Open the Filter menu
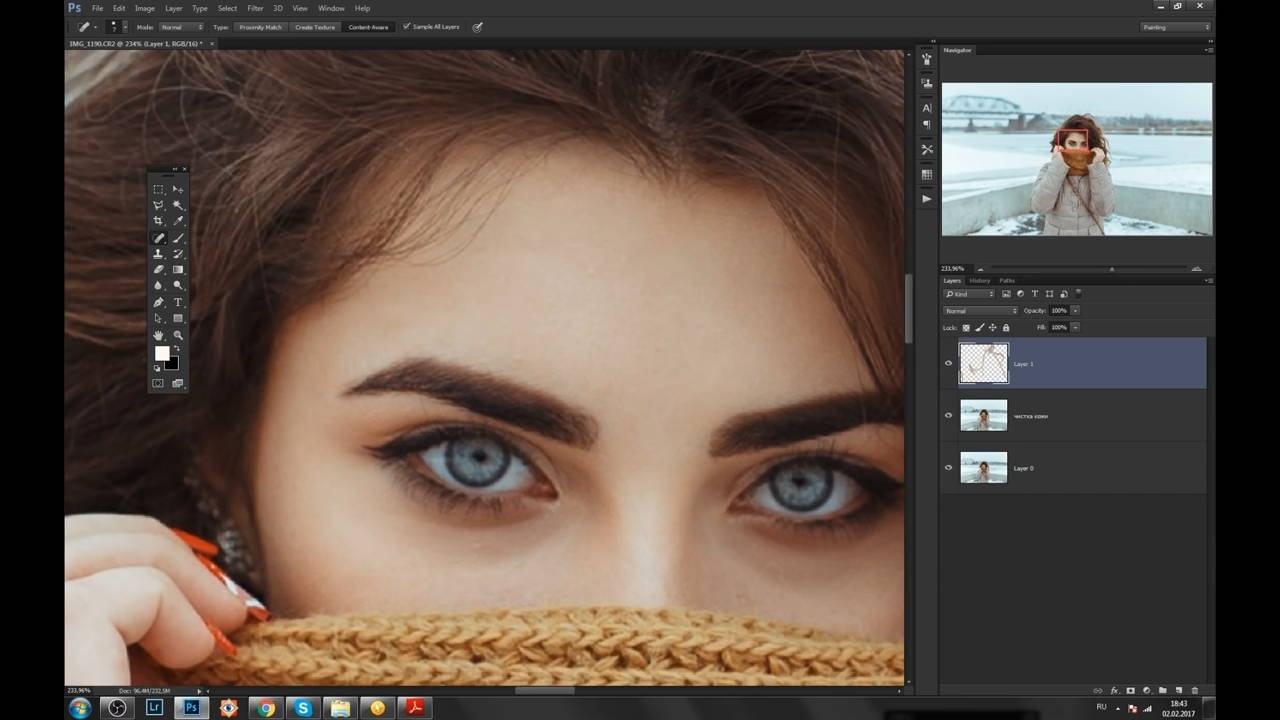Viewport: 1280px width, 720px height. (255, 8)
